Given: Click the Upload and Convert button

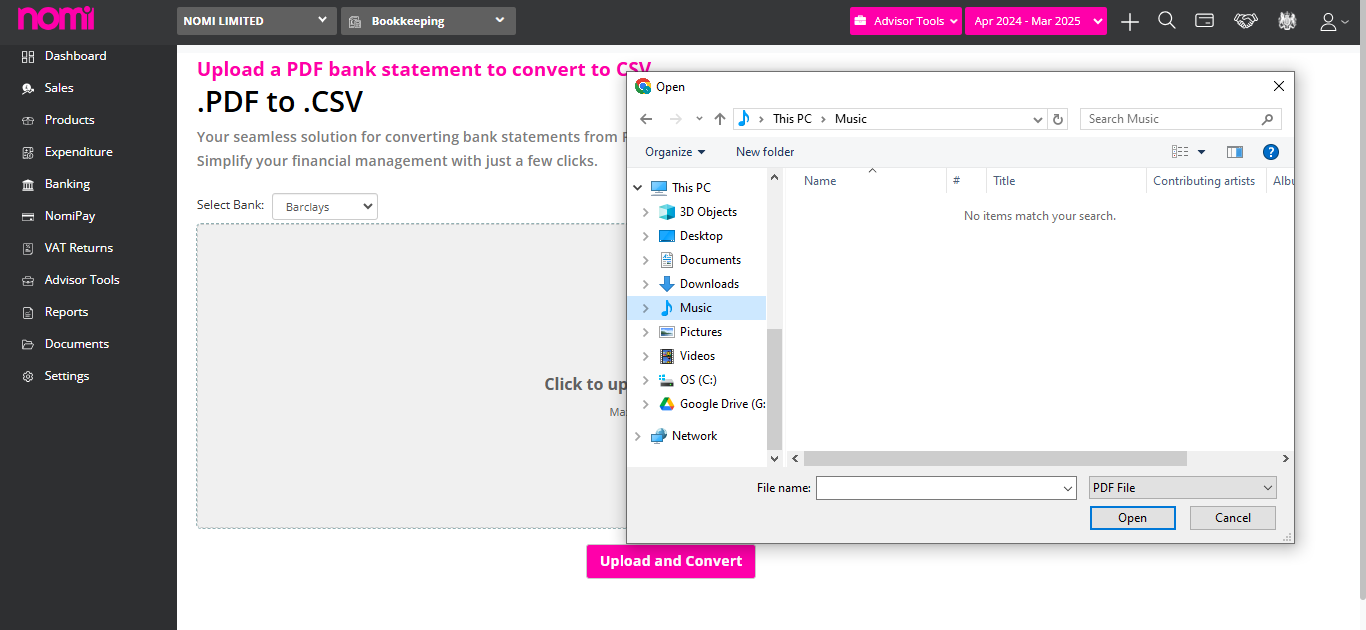Looking at the screenshot, I should (671, 561).
